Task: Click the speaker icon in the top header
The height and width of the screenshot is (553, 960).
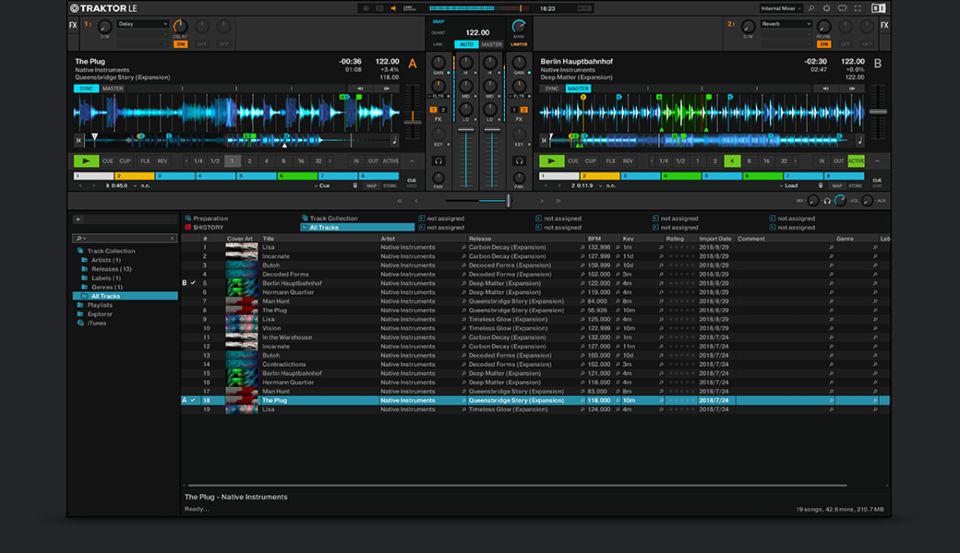Action: click(392, 8)
